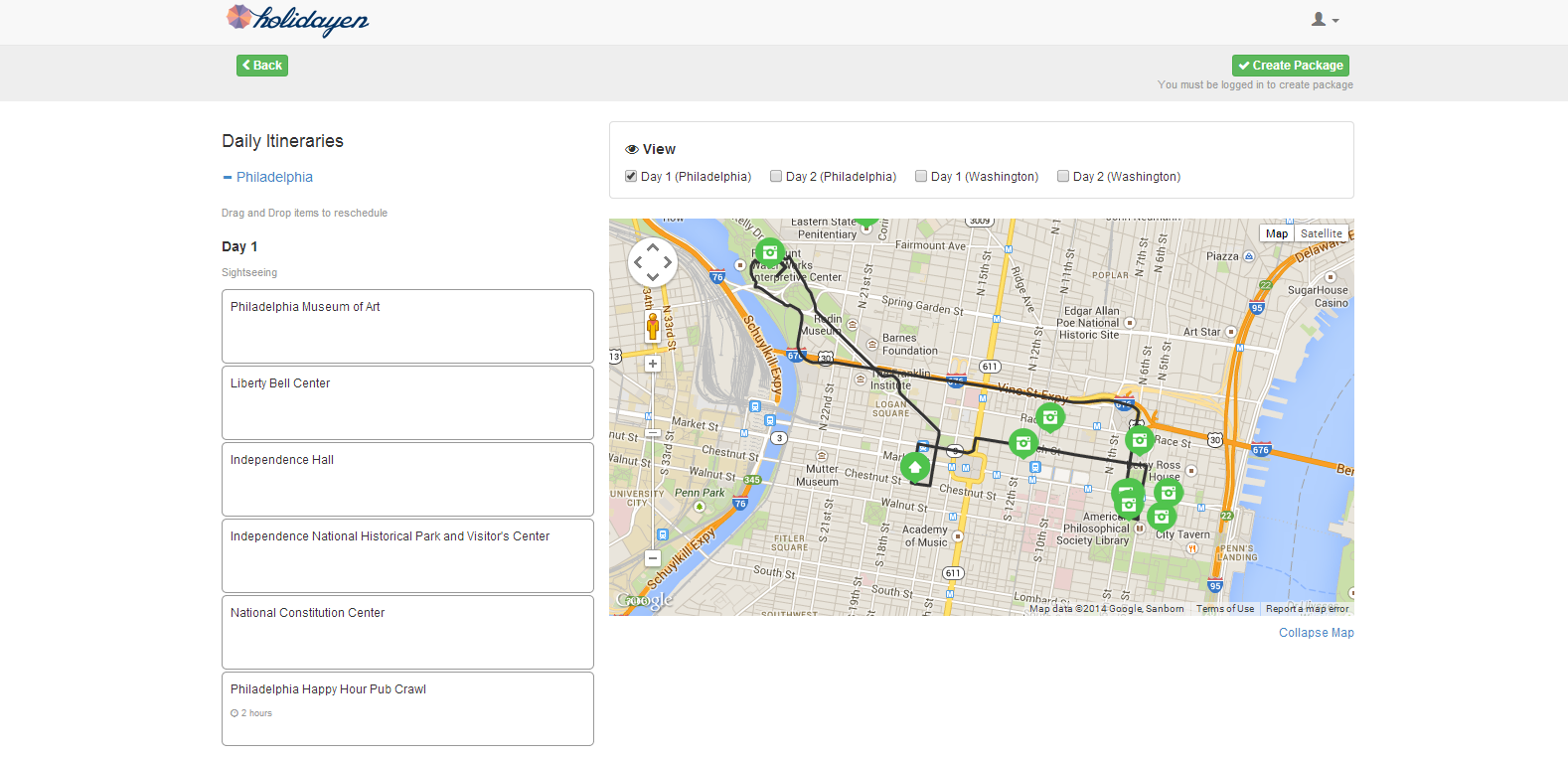1568x758 pixels.
Task: Open the user account icon menu
Action: click(x=1325, y=20)
